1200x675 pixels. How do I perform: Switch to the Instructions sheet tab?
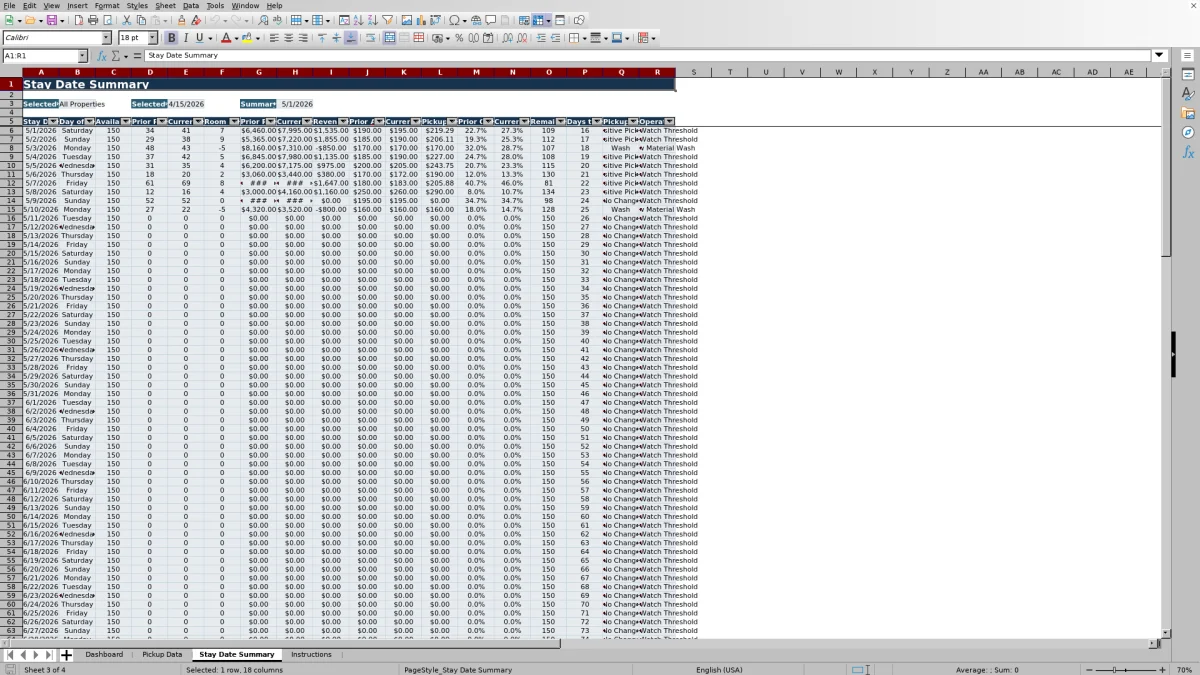coord(311,655)
